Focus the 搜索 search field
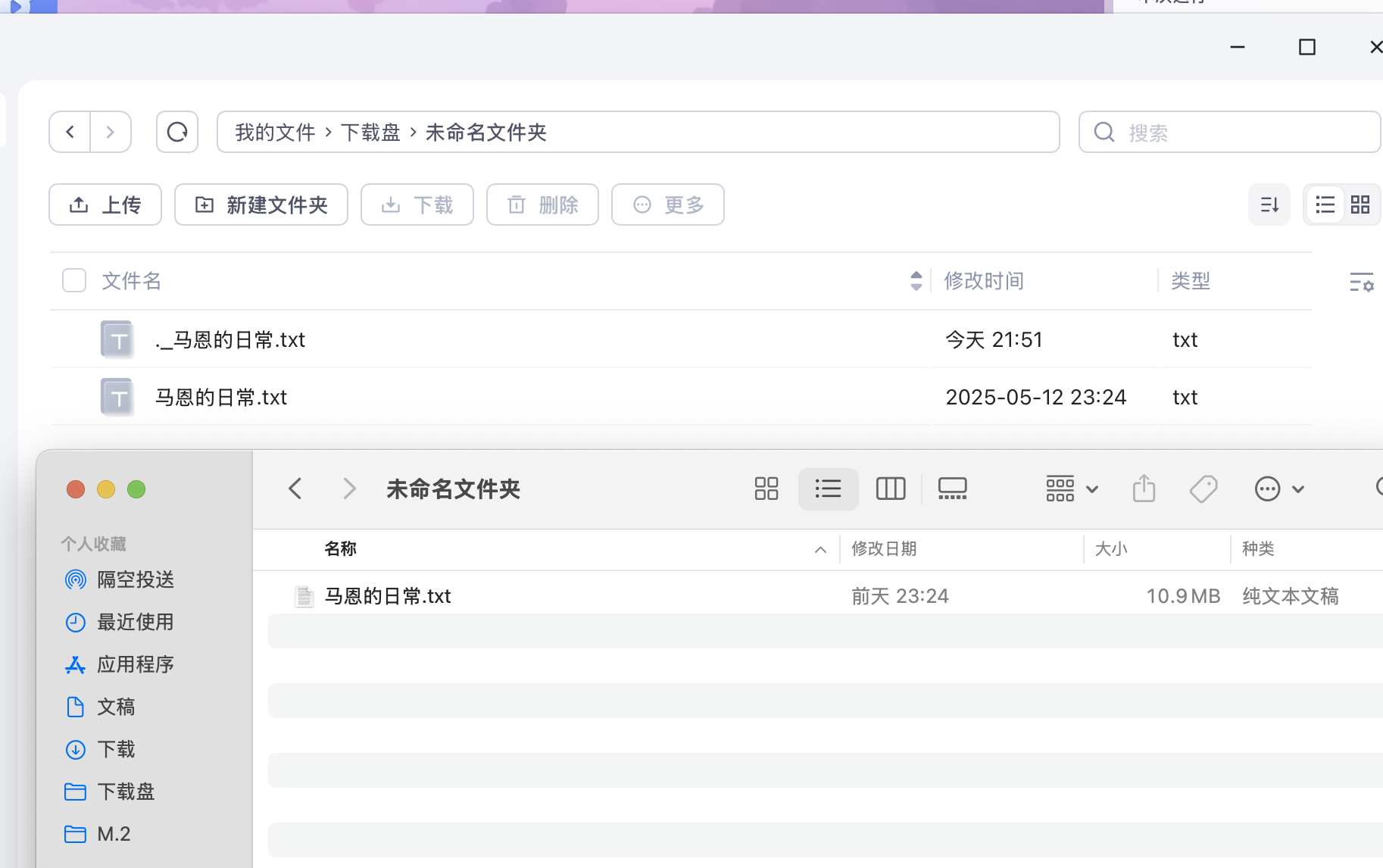This screenshot has width=1383, height=868. click(1230, 132)
